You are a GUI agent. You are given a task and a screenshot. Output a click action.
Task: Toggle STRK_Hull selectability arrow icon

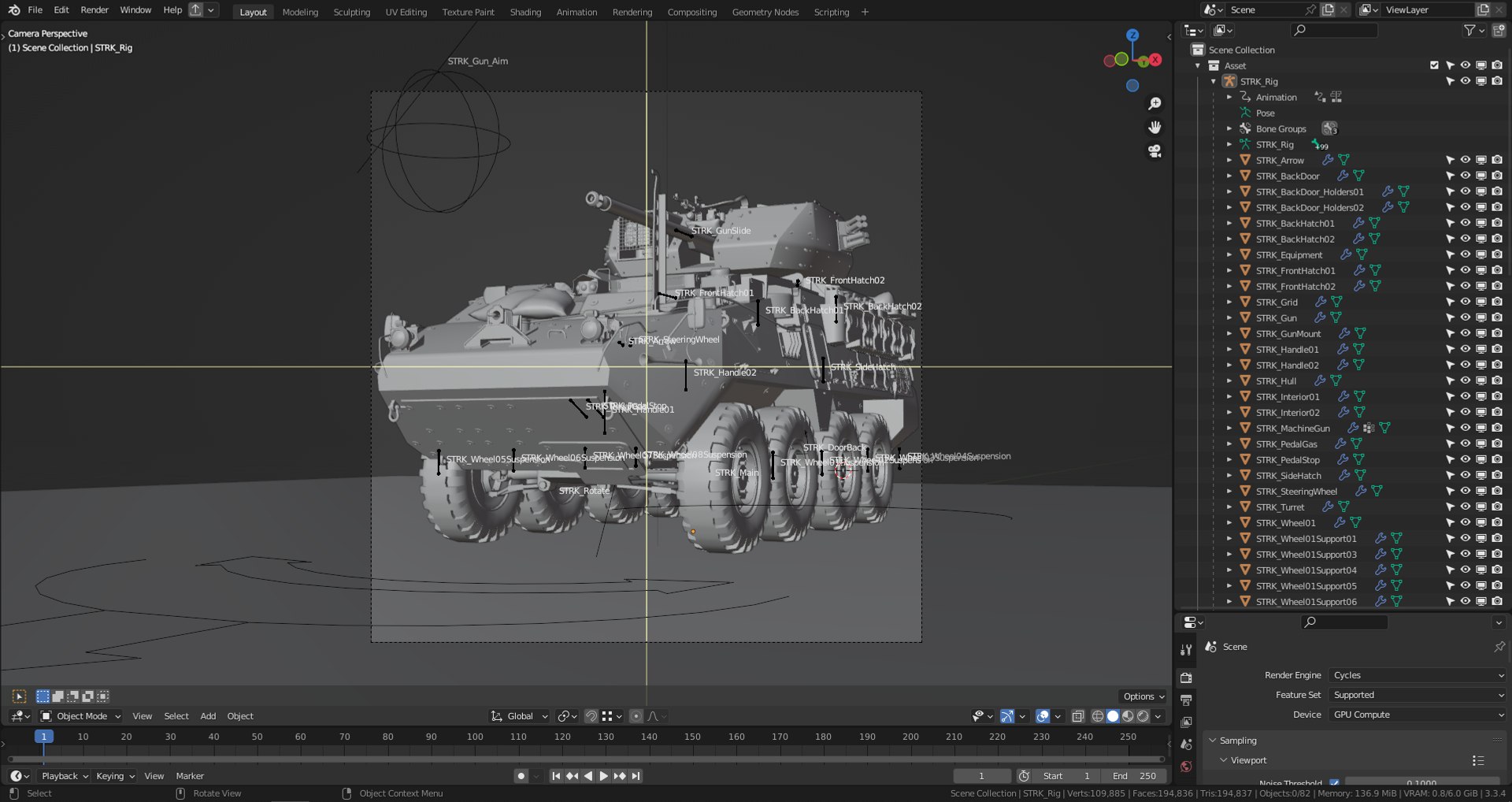pyautogui.click(x=1450, y=381)
